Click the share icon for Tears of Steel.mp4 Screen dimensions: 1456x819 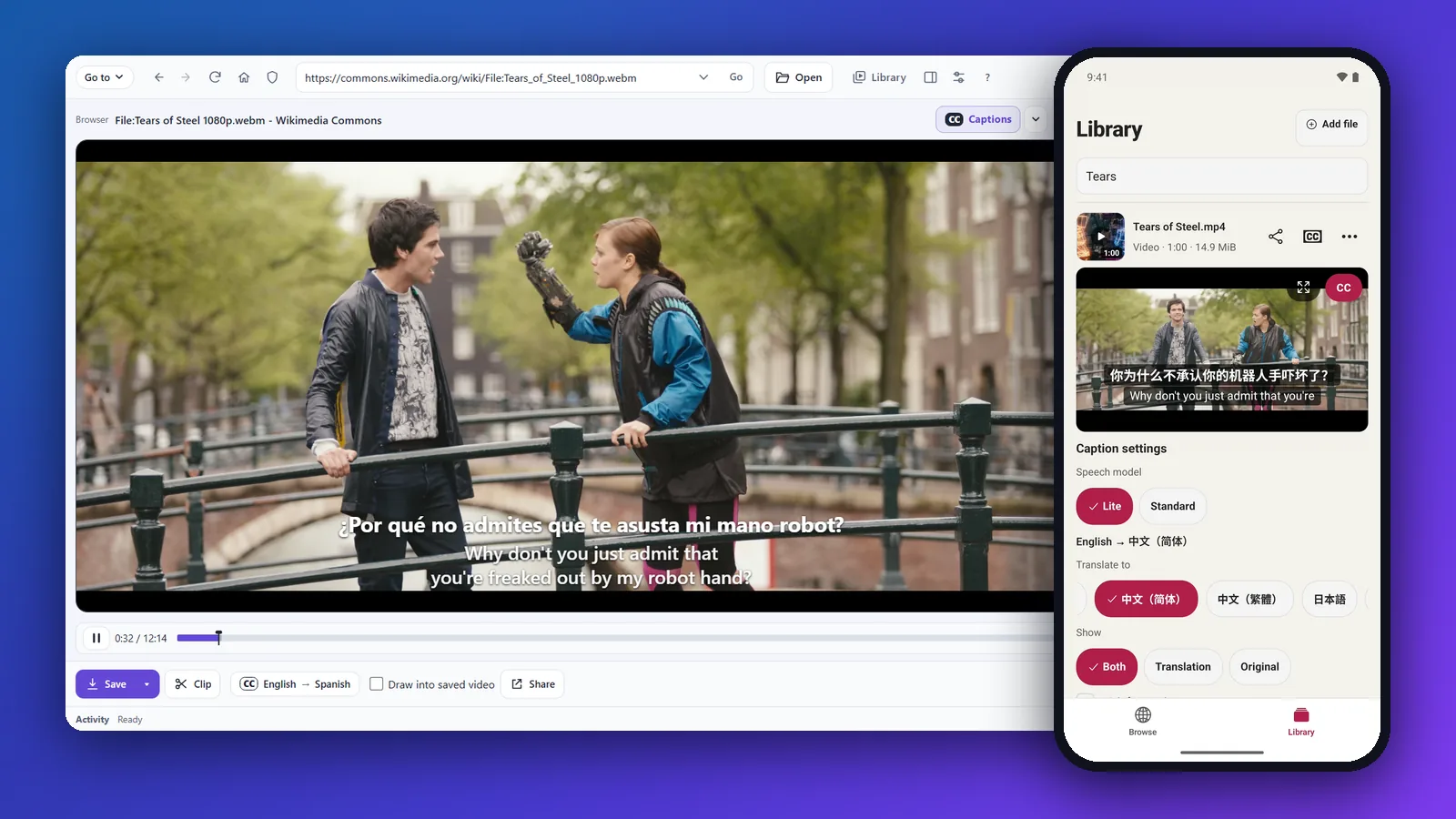[x=1276, y=237]
